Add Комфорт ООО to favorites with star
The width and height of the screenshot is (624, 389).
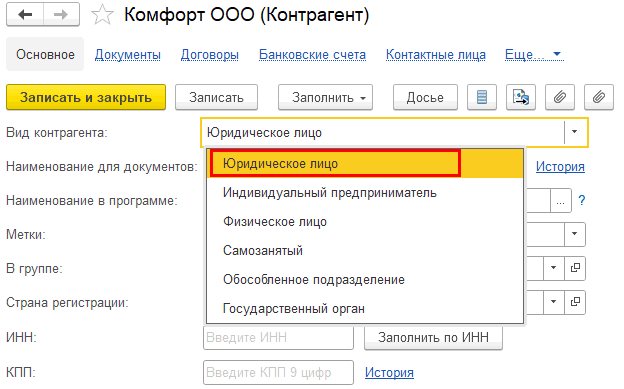pyautogui.click(x=102, y=15)
